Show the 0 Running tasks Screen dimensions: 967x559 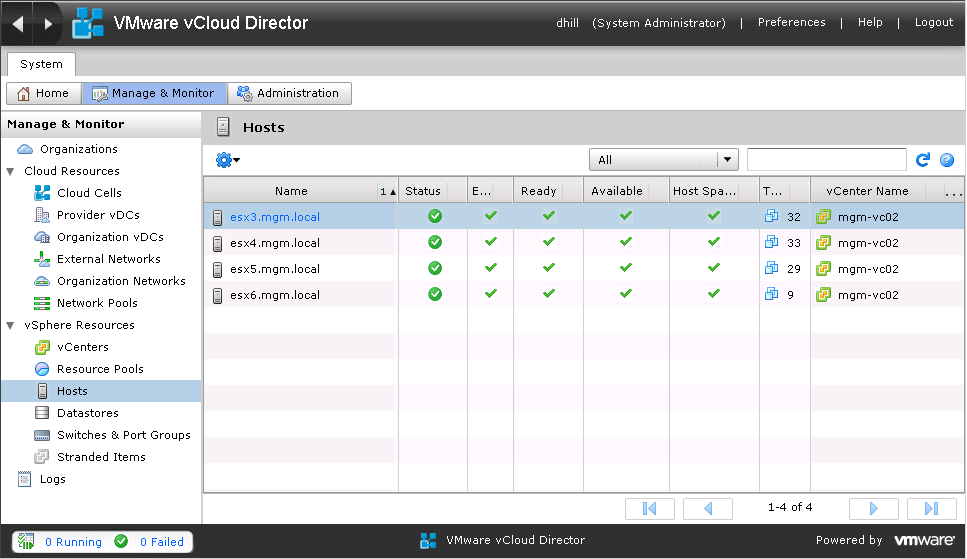[73, 542]
